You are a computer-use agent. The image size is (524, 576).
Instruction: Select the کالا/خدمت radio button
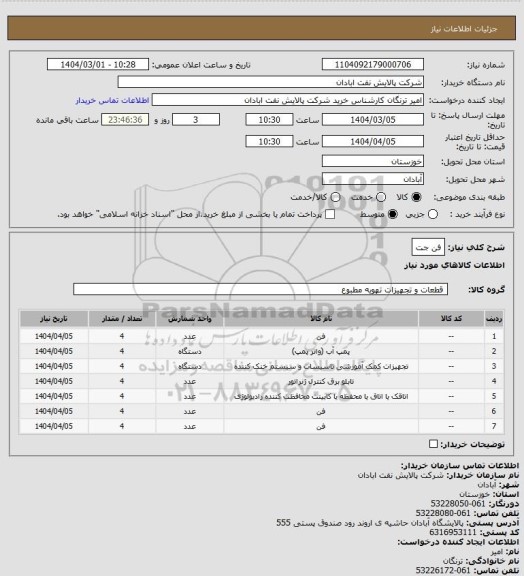point(335,197)
